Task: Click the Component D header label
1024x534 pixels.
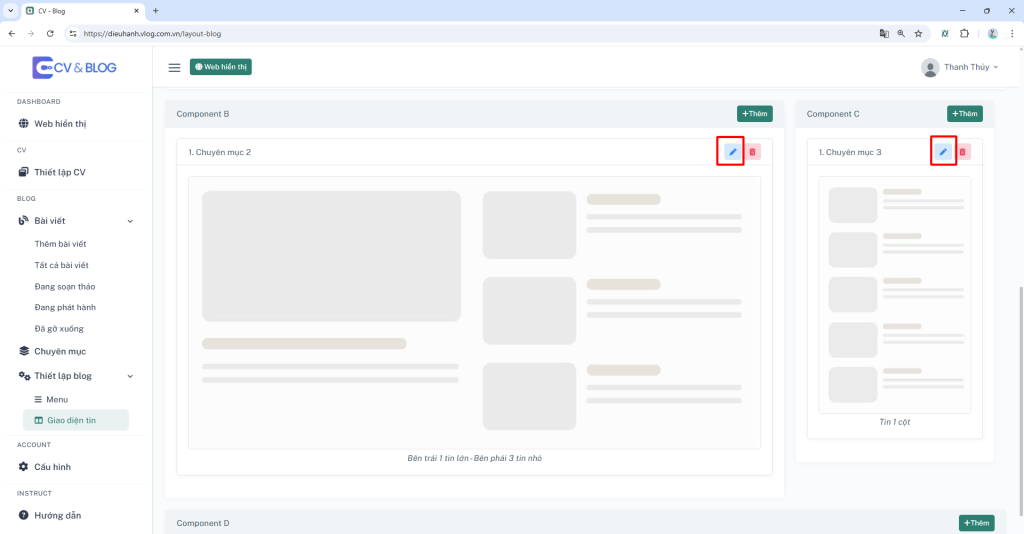Action: click(203, 523)
